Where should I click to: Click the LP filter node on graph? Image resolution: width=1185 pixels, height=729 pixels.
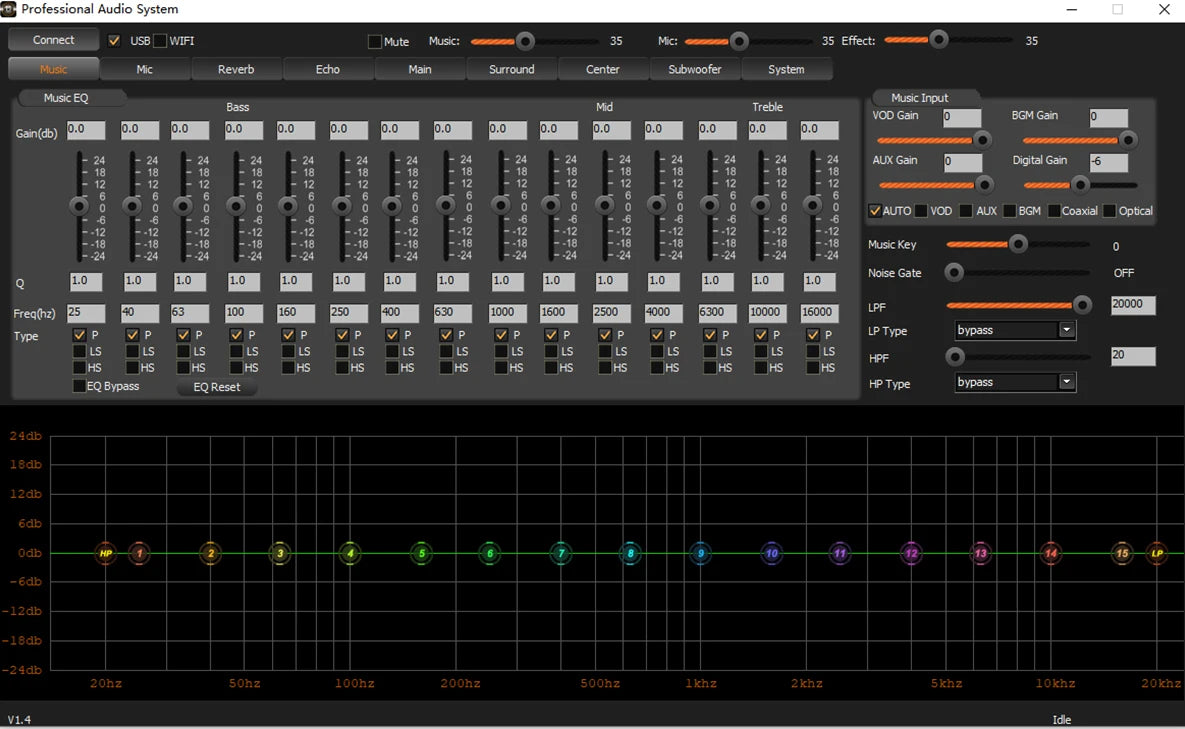(1157, 553)
